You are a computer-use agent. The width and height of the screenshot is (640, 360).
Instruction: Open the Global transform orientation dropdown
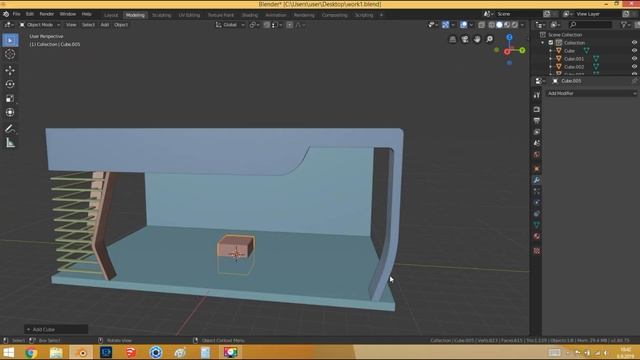tap(230, 25)
